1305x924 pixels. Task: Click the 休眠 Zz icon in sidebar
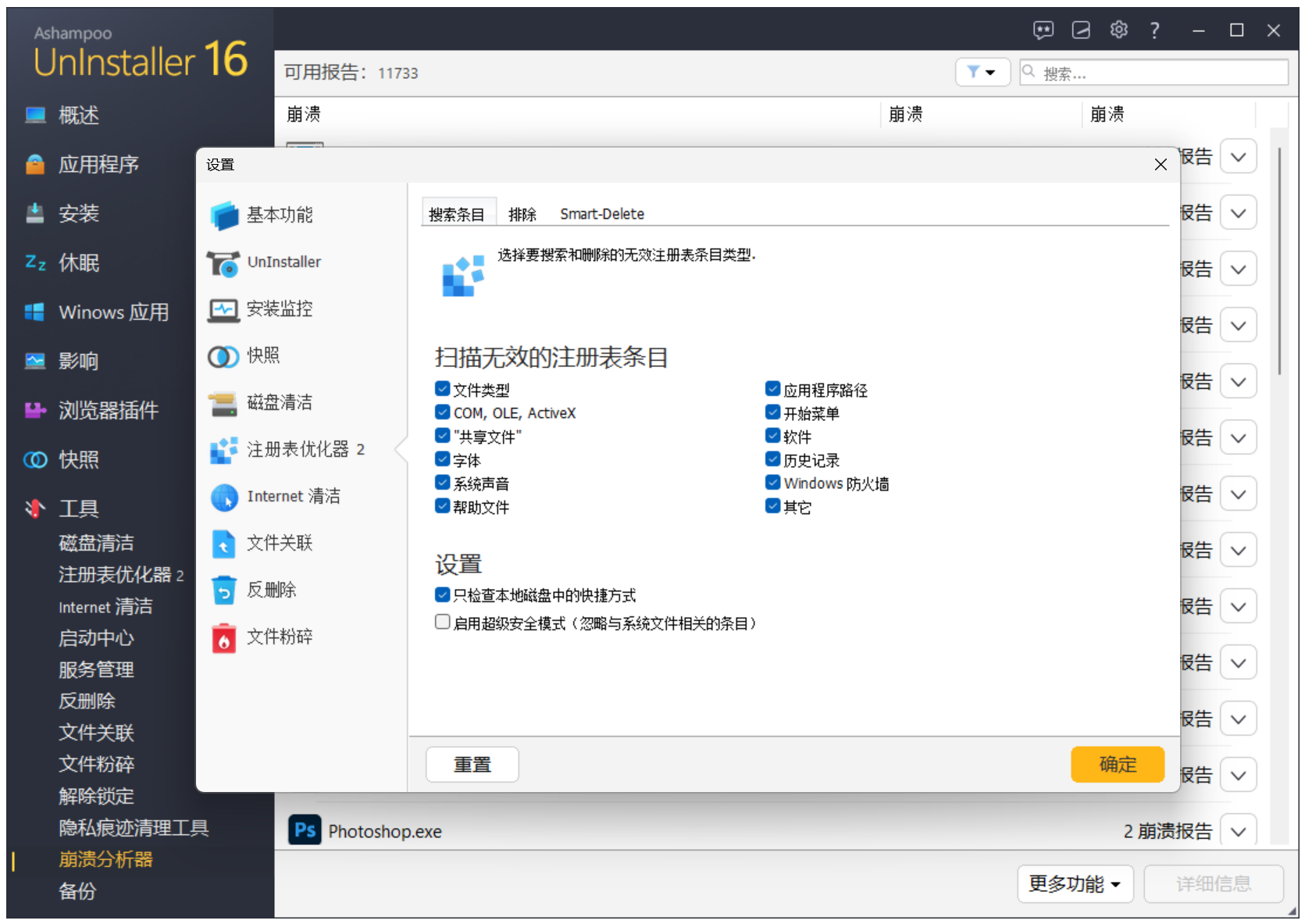tap(35, 262)
